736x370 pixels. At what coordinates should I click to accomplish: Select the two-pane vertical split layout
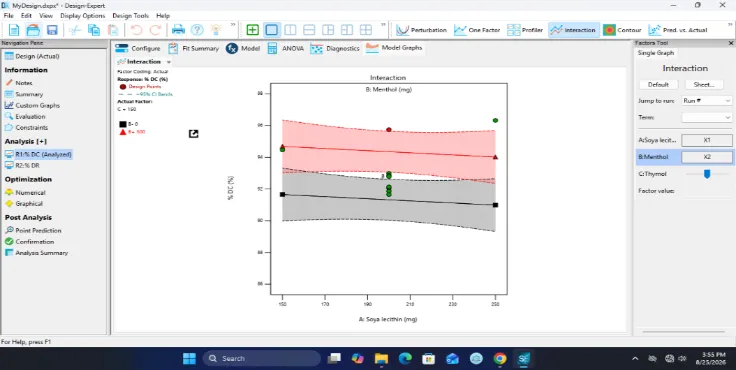click(290, 30)
